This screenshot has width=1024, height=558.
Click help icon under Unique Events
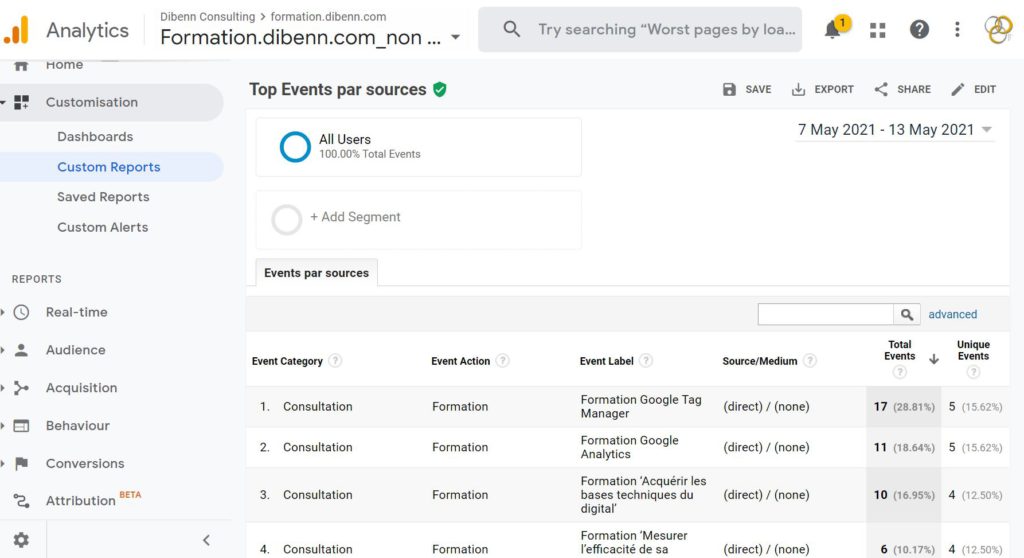pyautogui.click(x=974, y=372)
